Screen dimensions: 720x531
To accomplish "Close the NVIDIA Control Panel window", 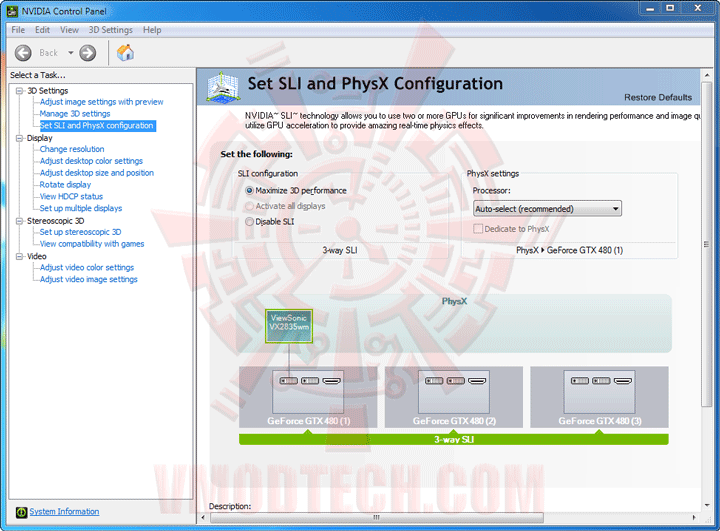I will [698, 8].
